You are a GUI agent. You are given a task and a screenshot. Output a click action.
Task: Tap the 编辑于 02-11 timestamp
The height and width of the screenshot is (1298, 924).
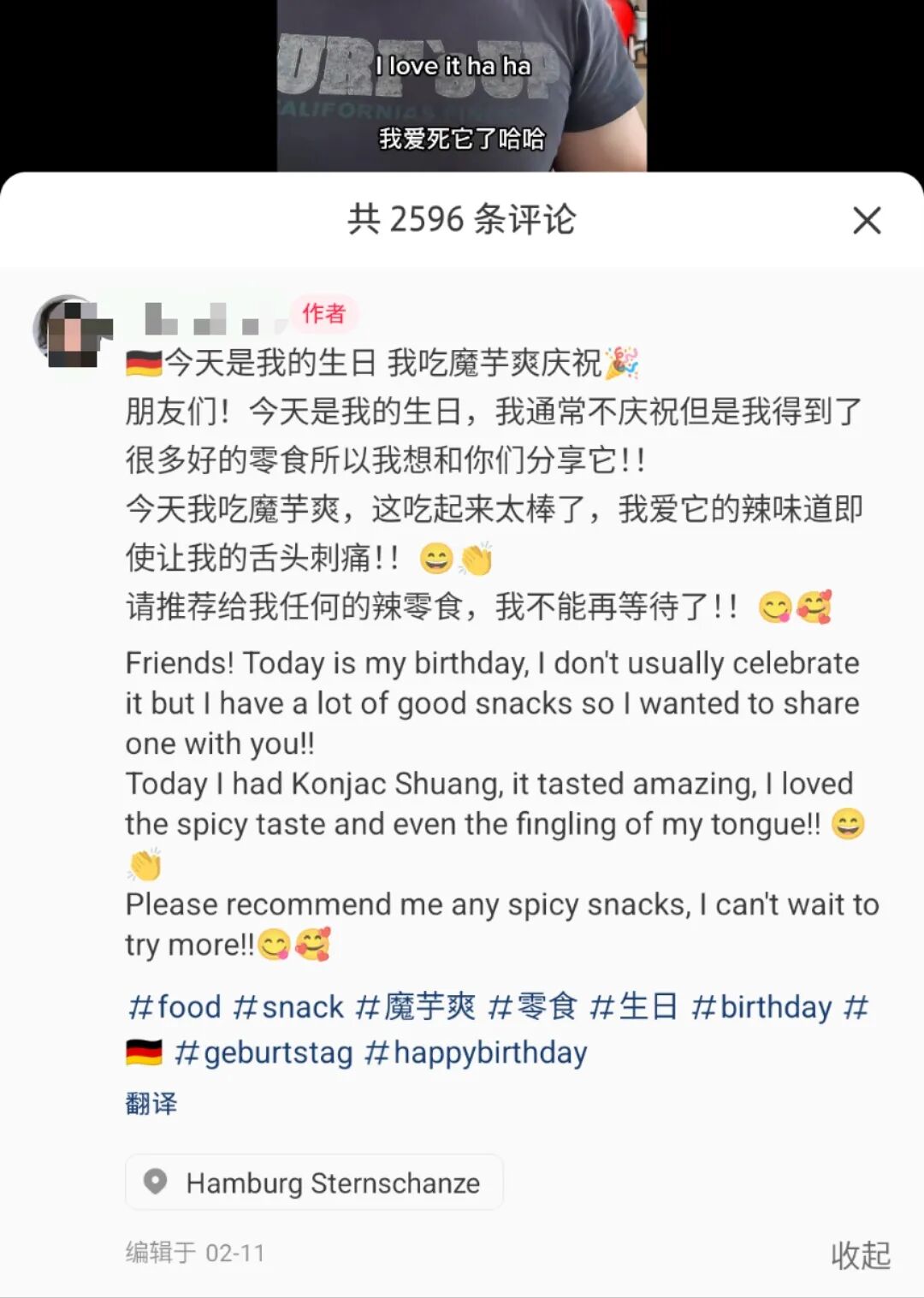(x=195, y=1253)
